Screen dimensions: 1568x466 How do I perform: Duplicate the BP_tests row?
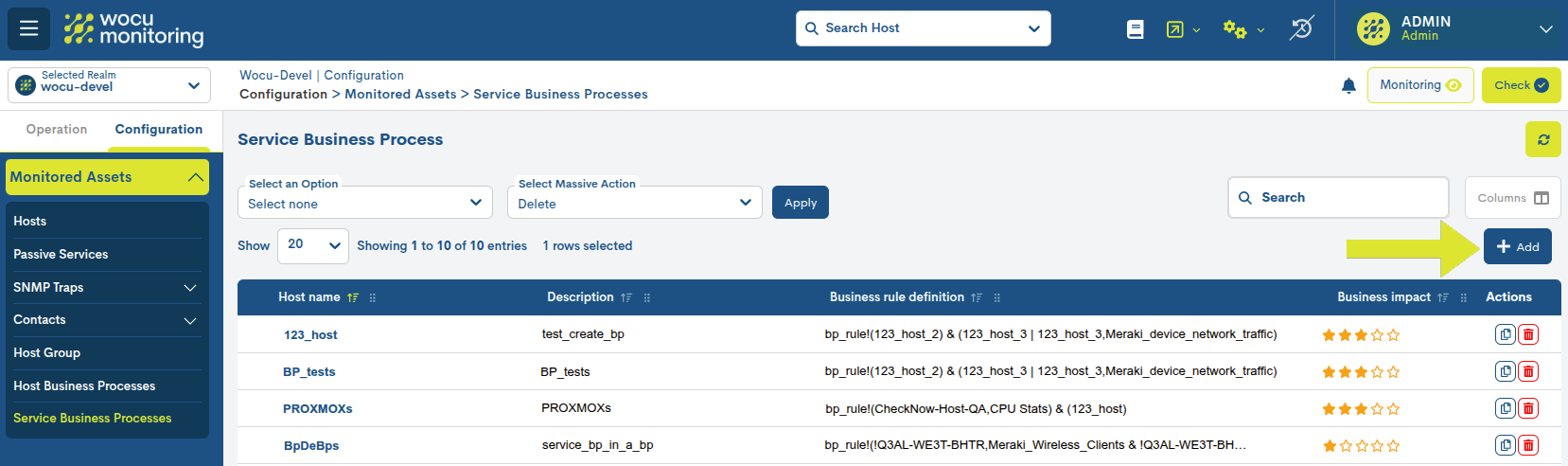(x=1506, y=371)
